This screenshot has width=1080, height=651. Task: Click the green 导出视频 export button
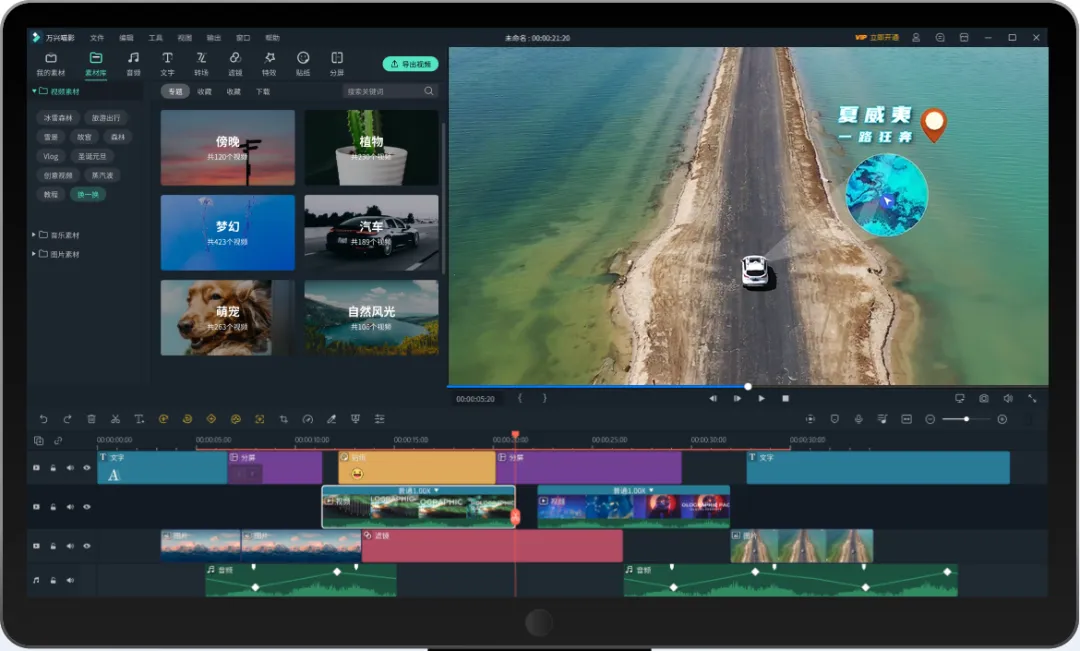(x=411, y=64)
